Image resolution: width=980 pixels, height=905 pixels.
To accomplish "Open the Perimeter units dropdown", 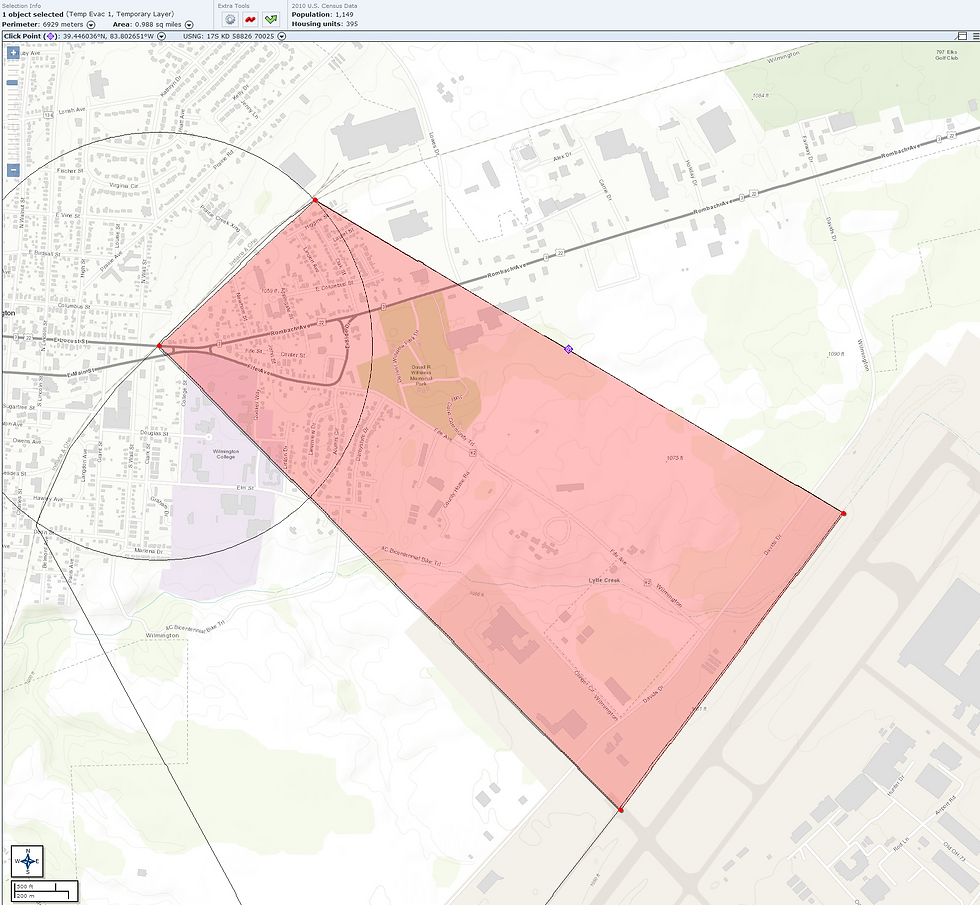I will [91, 24].
